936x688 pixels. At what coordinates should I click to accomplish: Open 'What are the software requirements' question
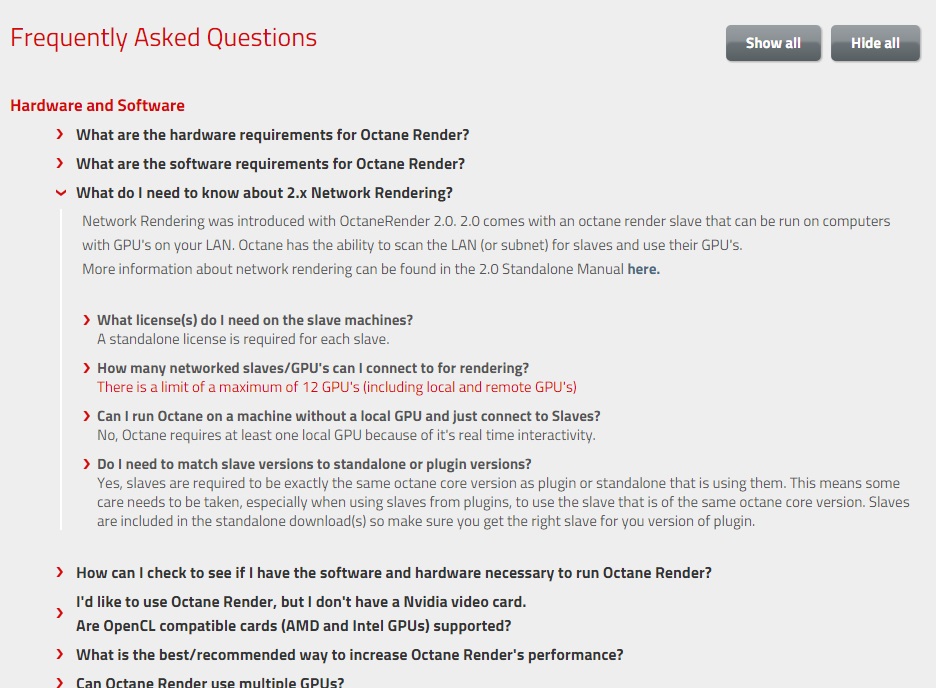tap(270, 164)
